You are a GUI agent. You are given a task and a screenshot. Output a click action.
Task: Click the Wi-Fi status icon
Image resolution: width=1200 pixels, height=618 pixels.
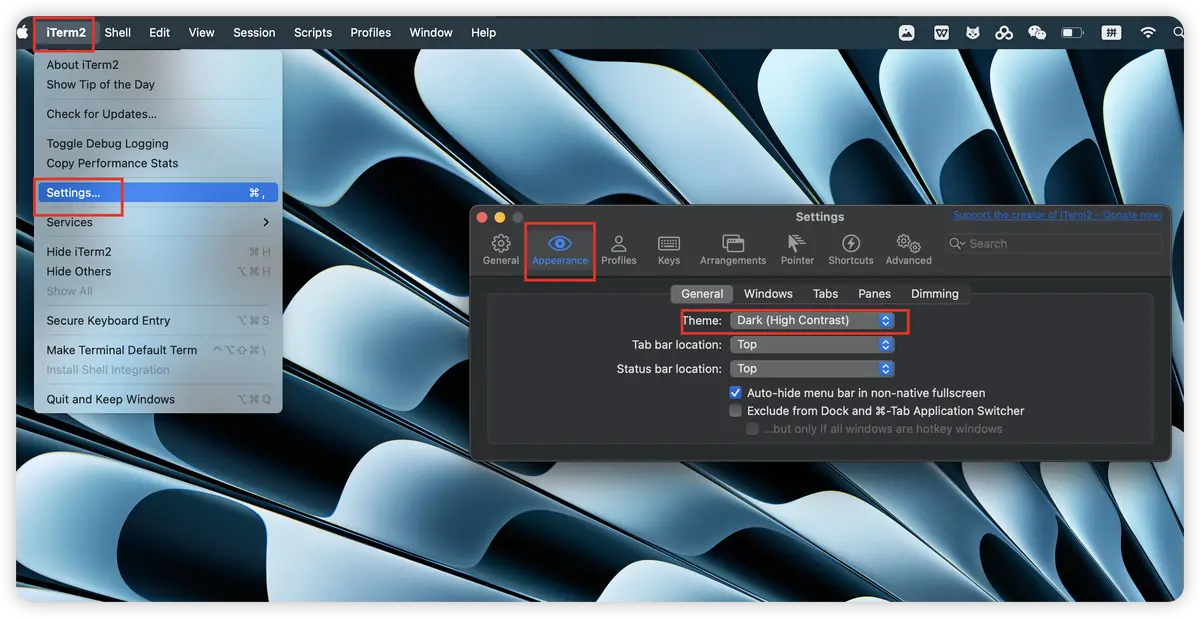[x=1148, y=32]
